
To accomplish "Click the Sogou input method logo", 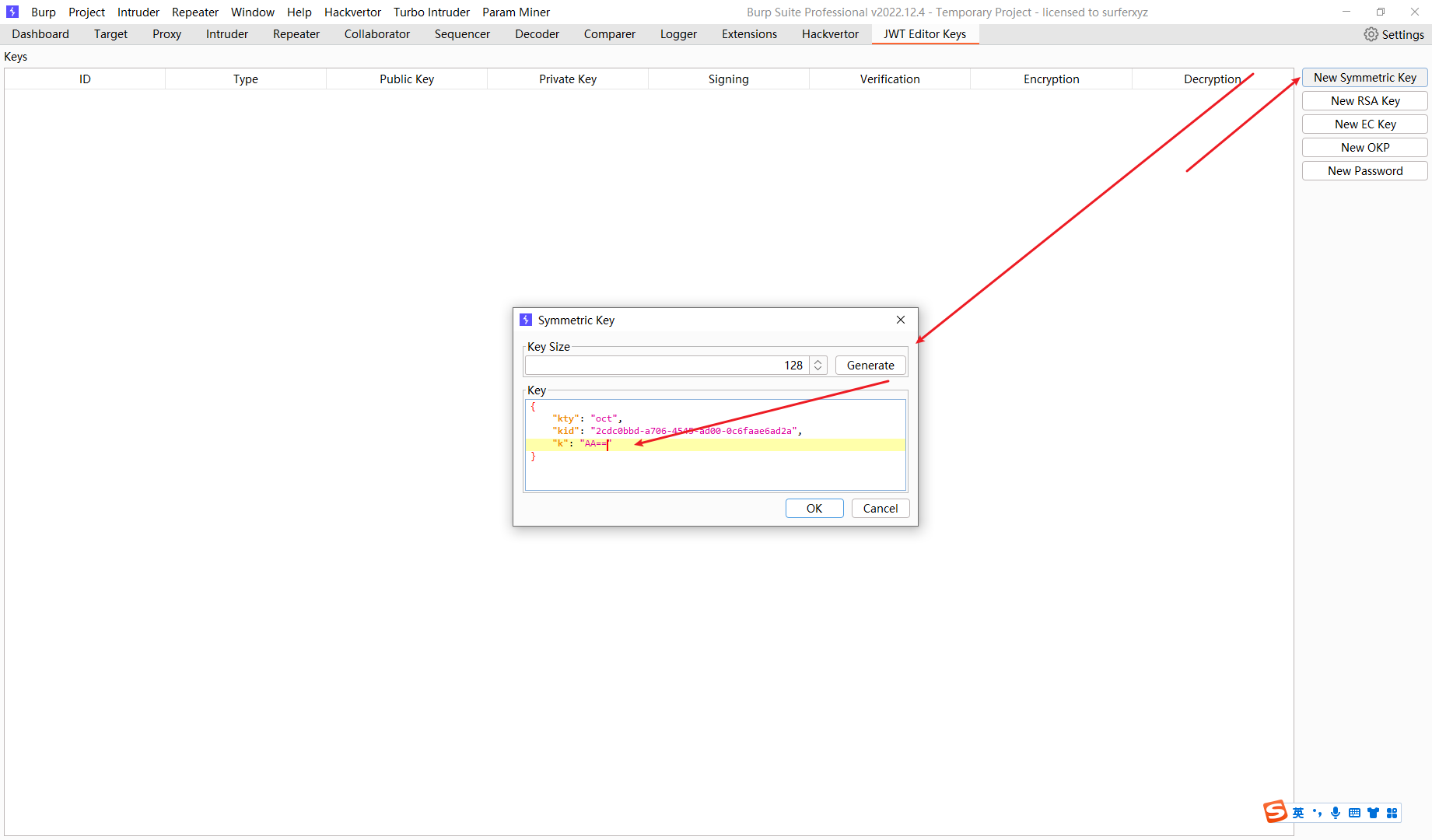I will click(1276, 812).
